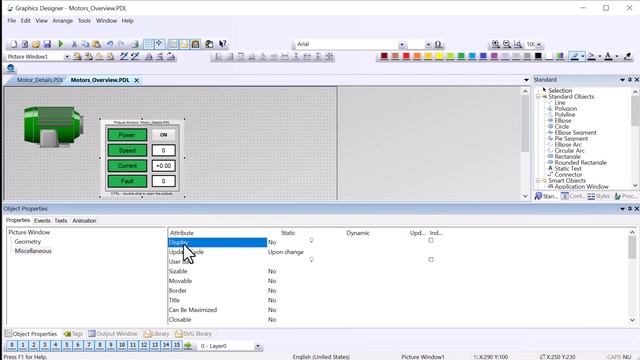Open the Tags panel tab
Viewport: 640px width, 360px height.
pos(73,334)
